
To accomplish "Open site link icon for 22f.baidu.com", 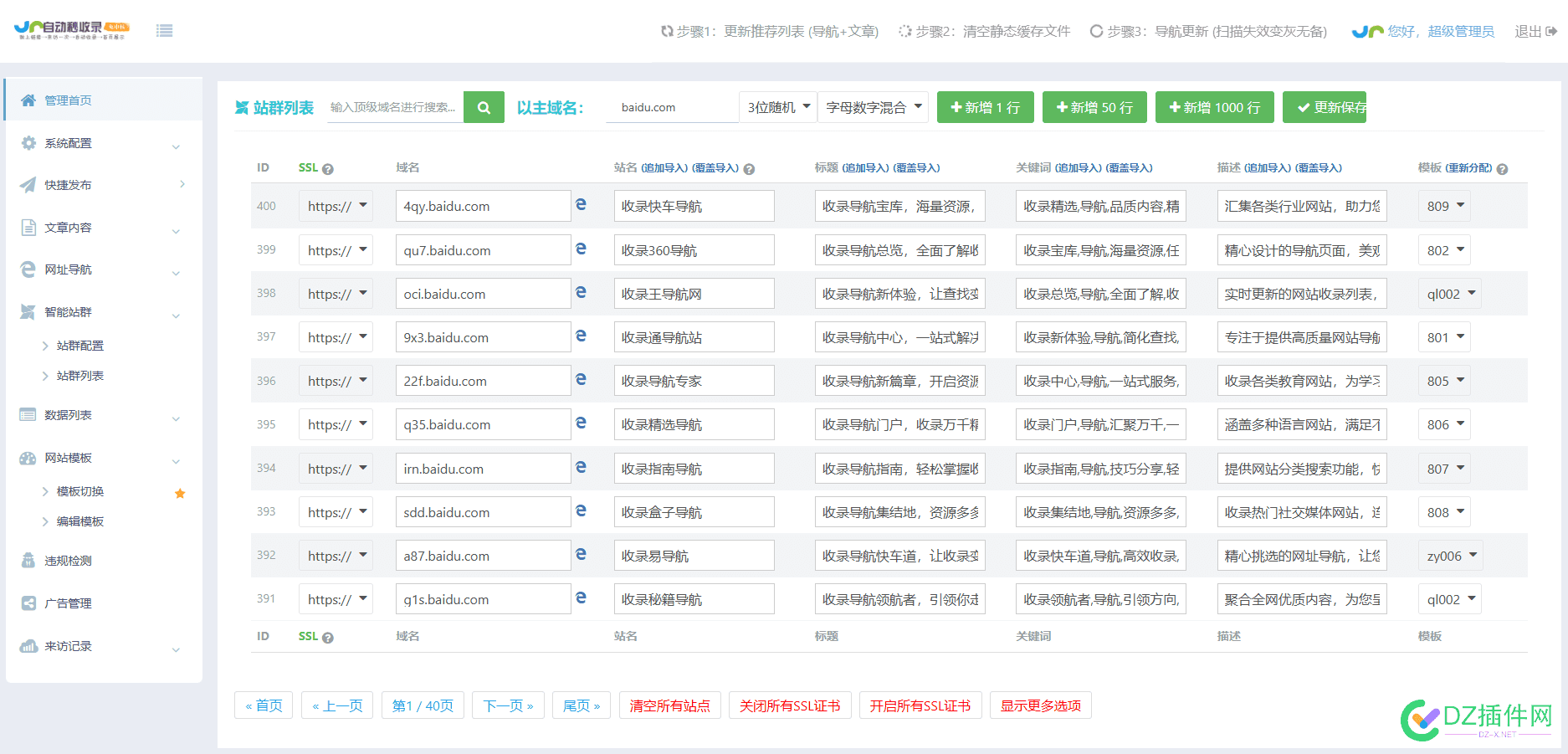I will pos(581,379).
